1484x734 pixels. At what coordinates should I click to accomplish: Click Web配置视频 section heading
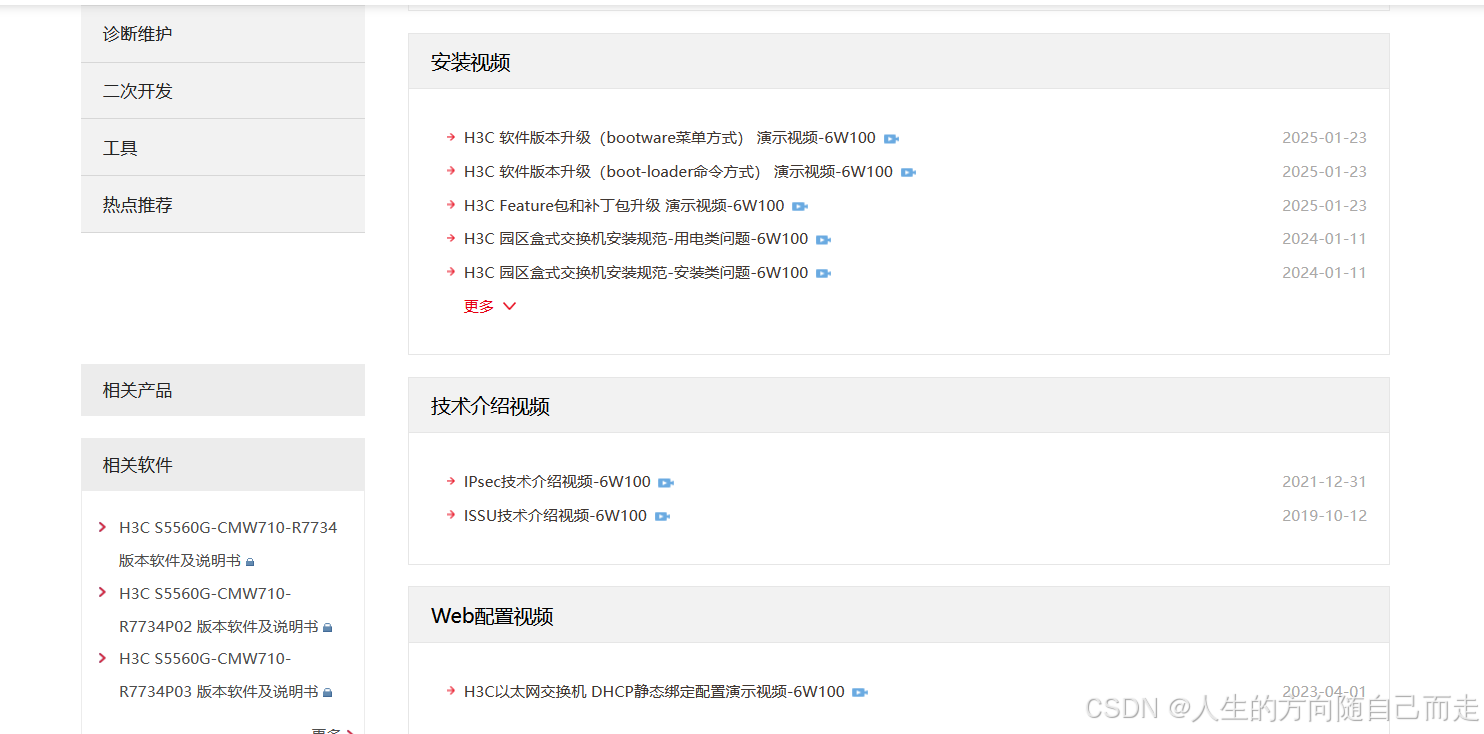pyautogui.click(x=492, y=616)
